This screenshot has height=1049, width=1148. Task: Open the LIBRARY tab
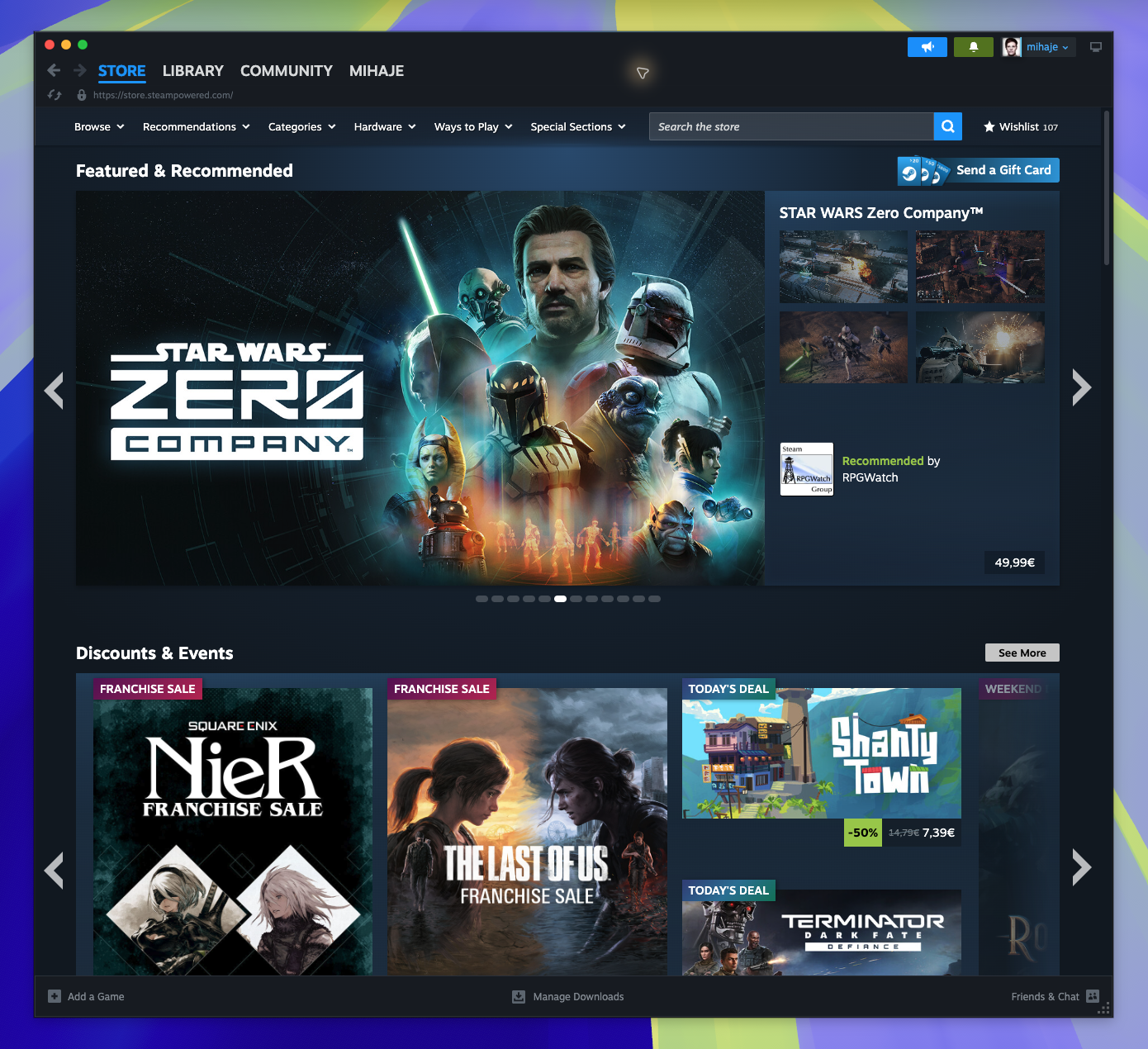[193, 71]
